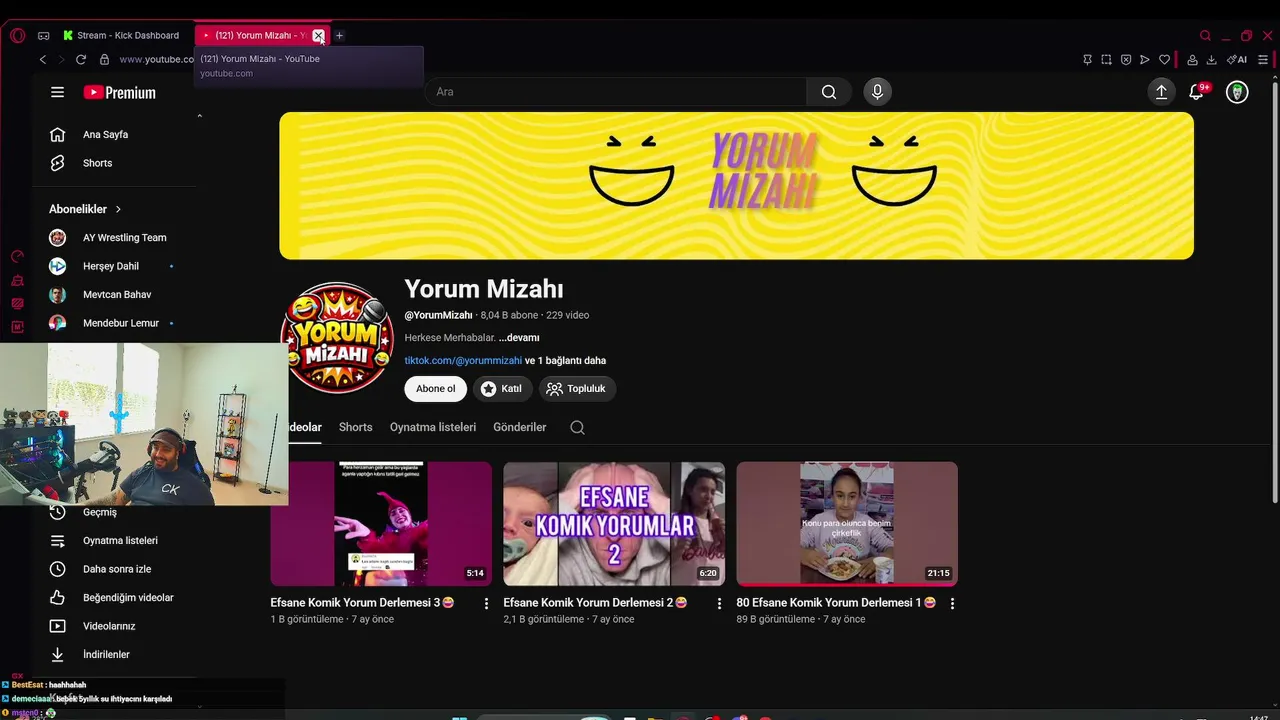Open the AI assistant button
Screen dimensions: 1280x720
[x=1237, y=59]
